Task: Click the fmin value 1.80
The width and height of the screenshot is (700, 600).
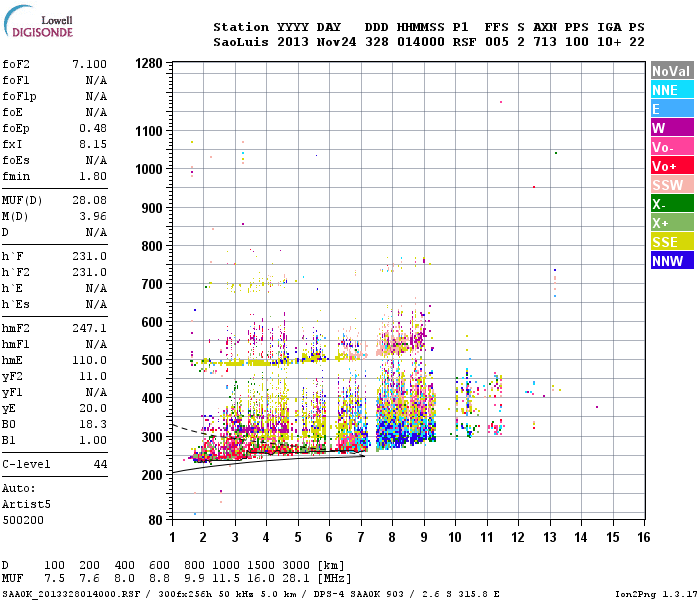Action: (x=93, y=176)
